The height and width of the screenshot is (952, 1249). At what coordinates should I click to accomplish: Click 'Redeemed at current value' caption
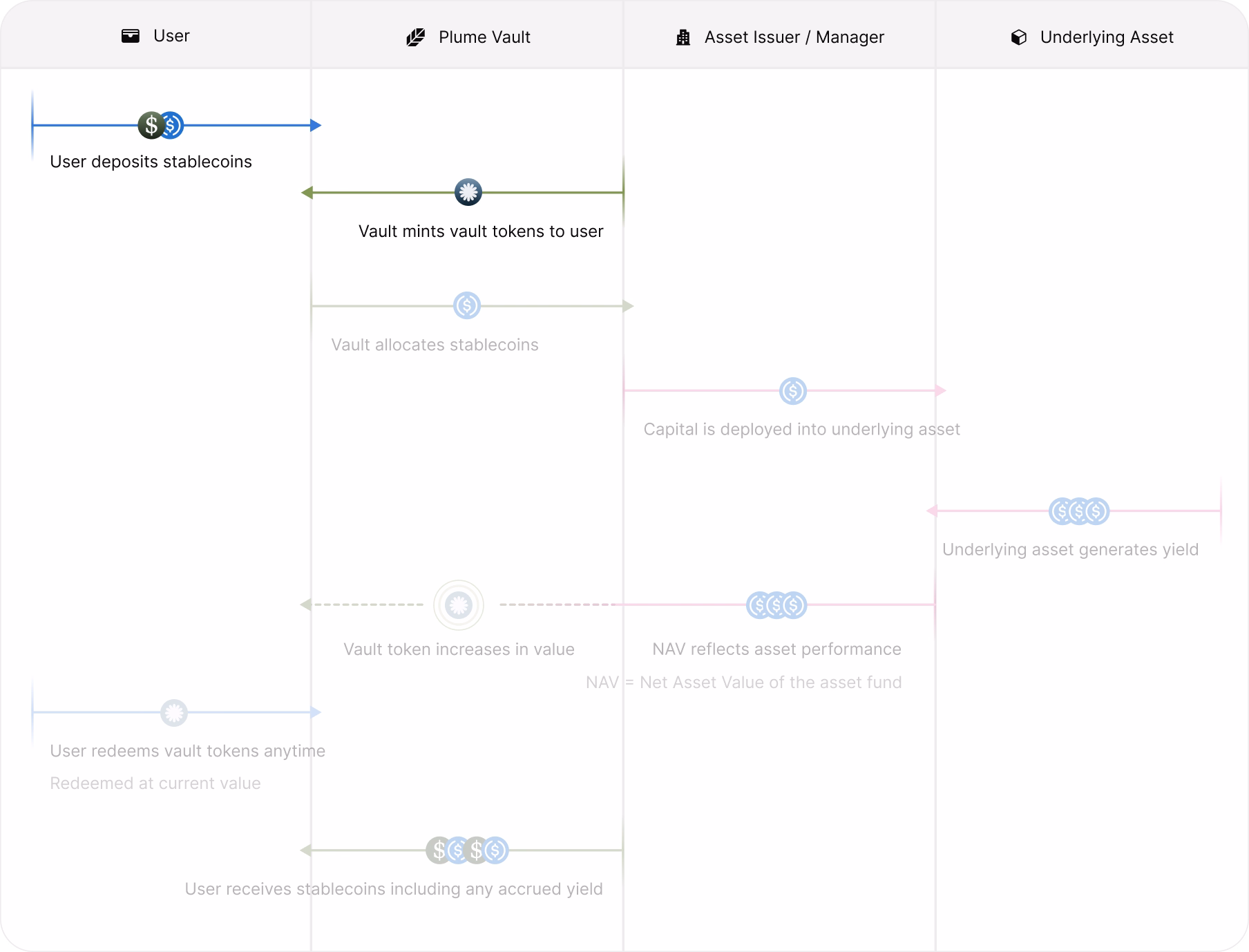(x=155, y=783)
